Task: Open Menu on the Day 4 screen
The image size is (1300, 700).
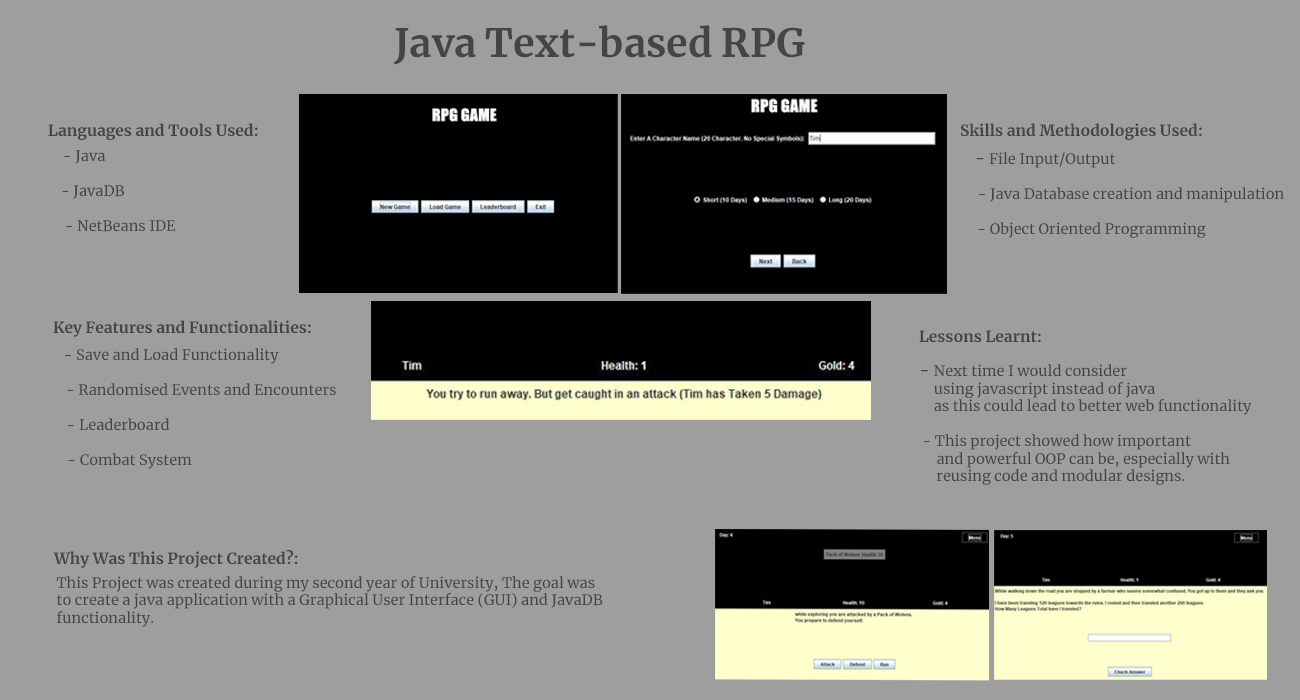Action: click(974, 538)
